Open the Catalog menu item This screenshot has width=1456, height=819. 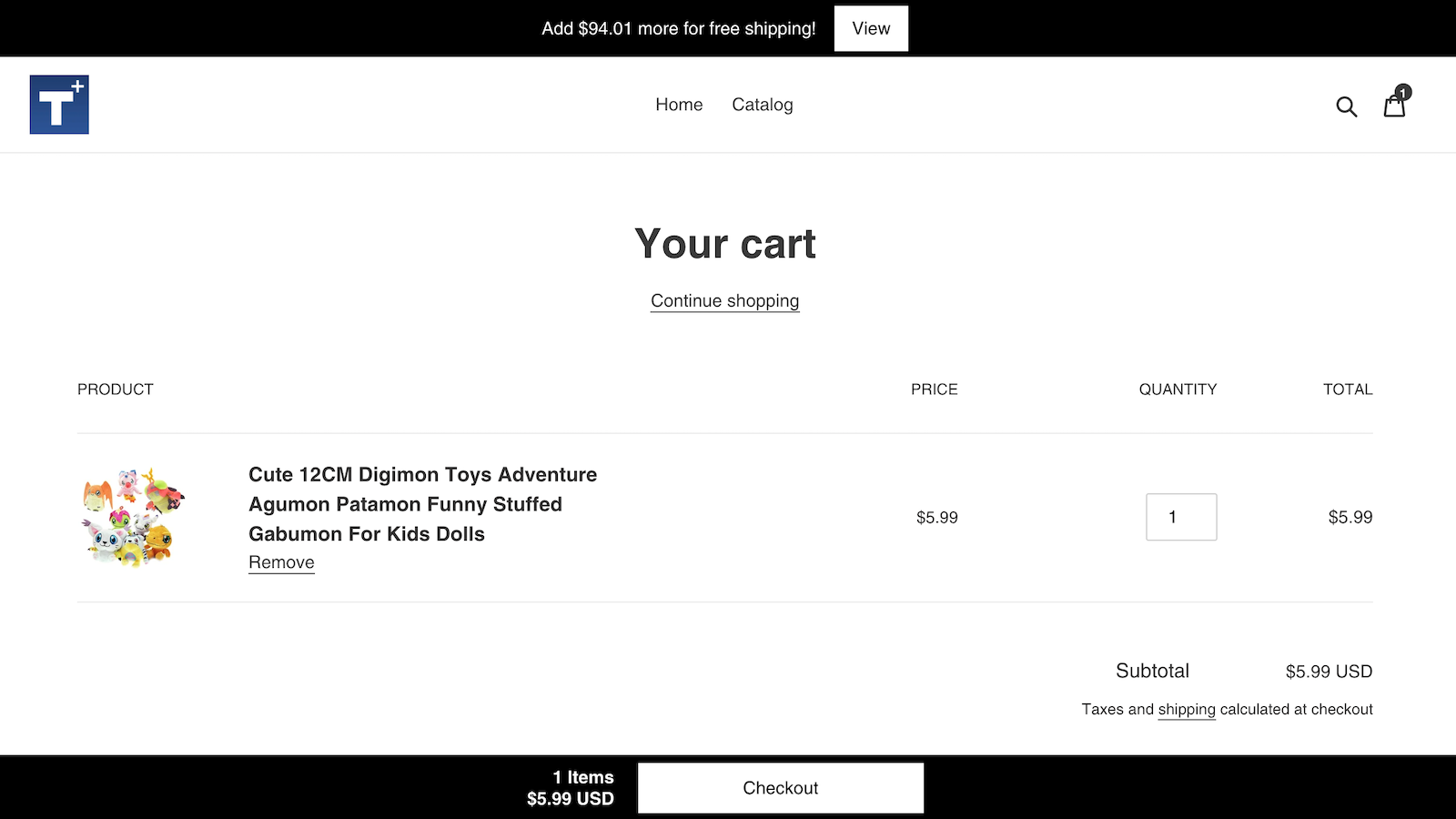762,105
